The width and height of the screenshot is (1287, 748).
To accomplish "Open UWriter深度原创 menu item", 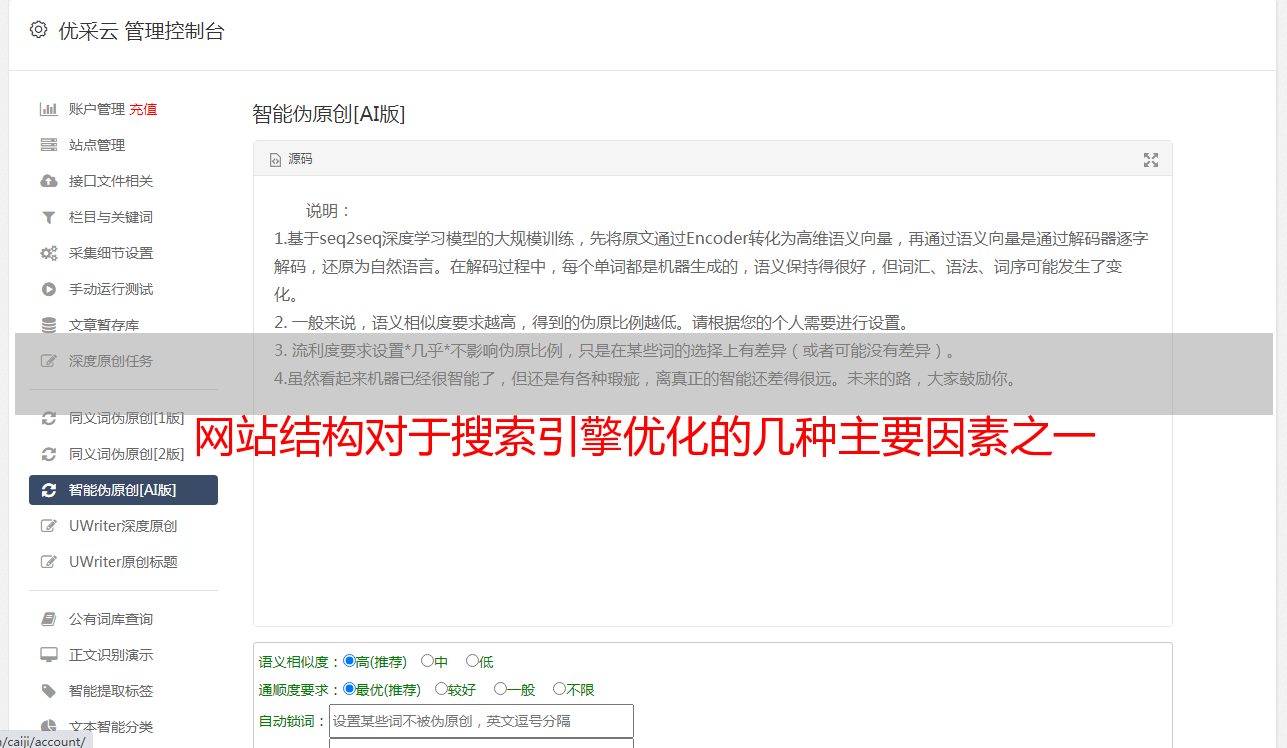I will point(123,526).
